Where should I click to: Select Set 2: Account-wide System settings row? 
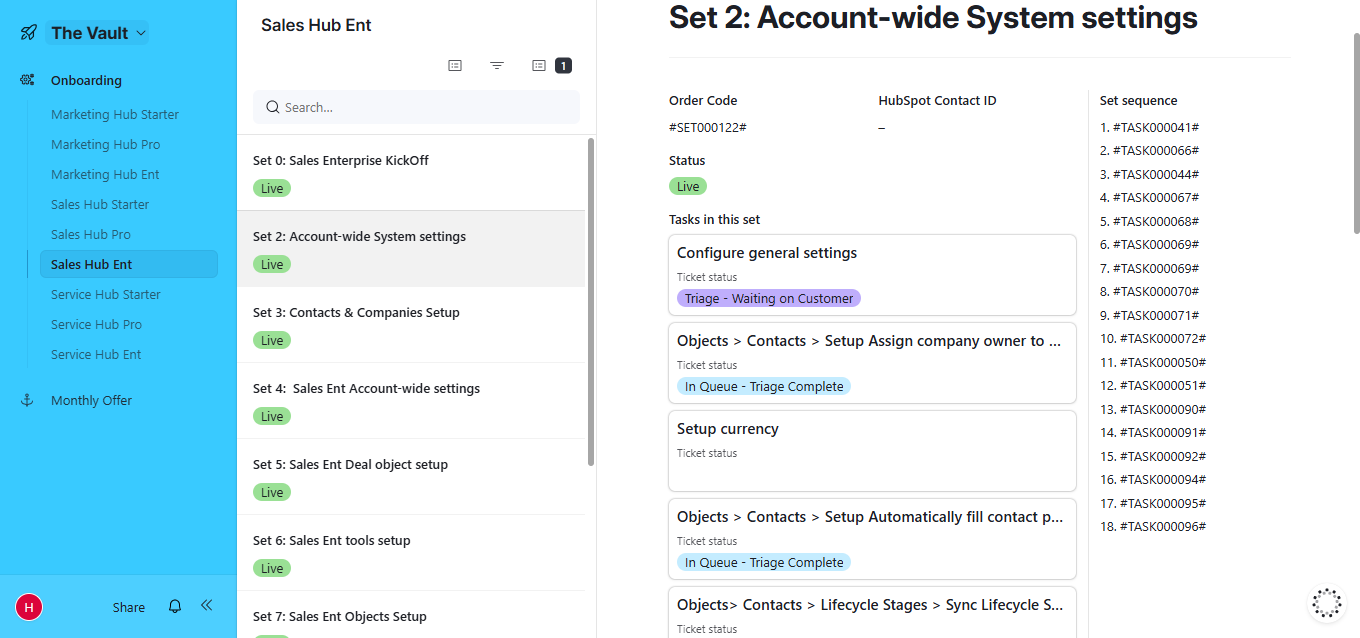(x=411, y=249)
